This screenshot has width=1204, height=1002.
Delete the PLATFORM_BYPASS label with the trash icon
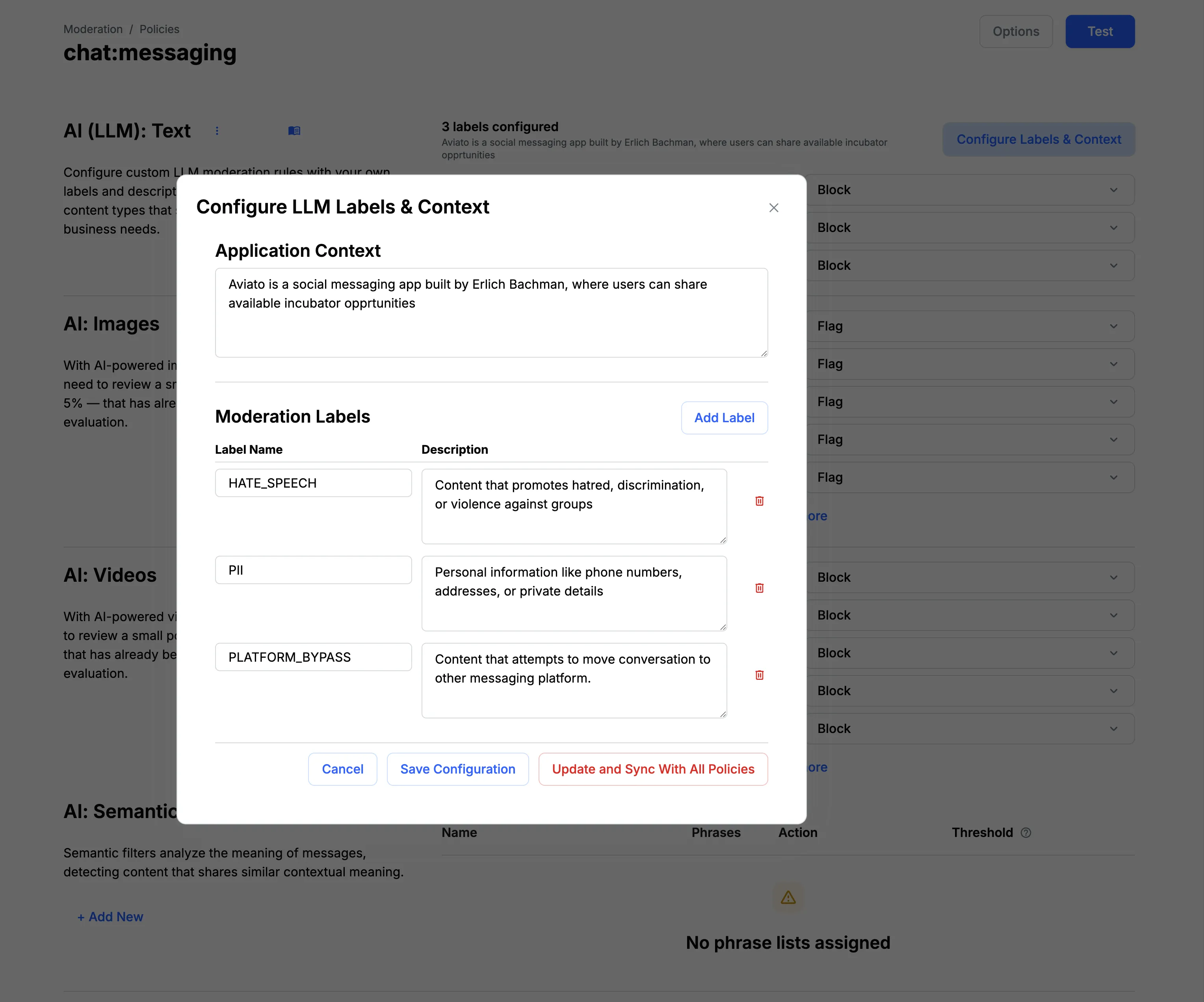pos(759,675)
